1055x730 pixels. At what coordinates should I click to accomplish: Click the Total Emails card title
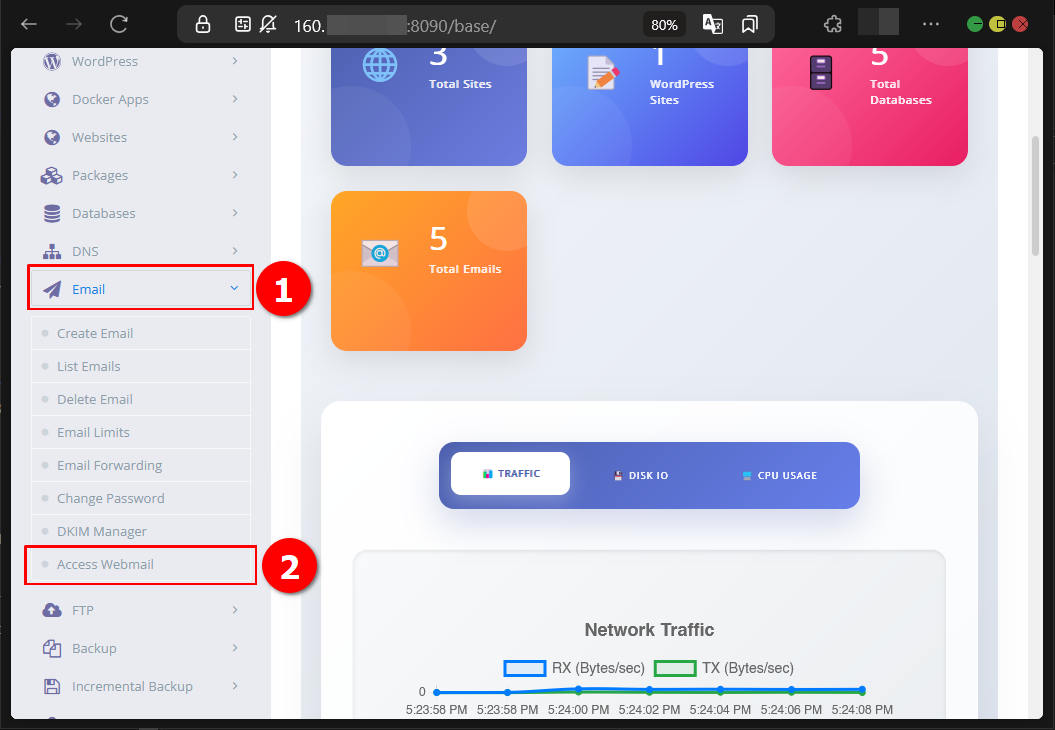(x=465, y=269)
